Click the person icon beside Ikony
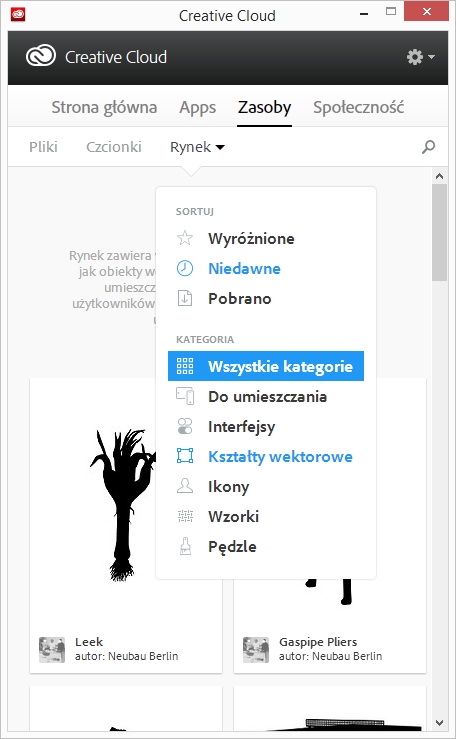Image resolution: width=456 pixels, height=739 pixels. pyautogui.click(x=185, y=486)
